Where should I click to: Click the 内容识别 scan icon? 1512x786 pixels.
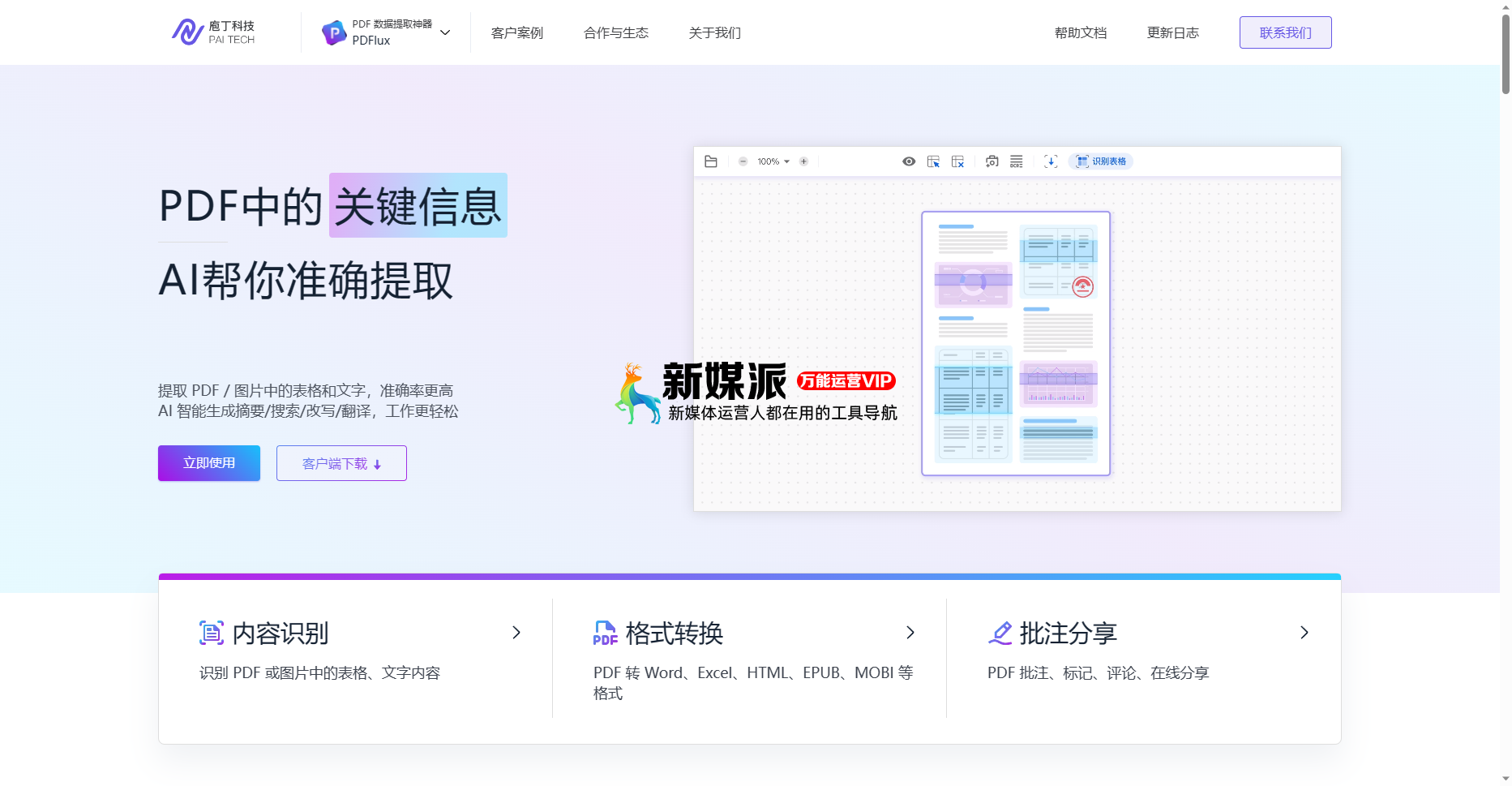[x=212, y=633]
